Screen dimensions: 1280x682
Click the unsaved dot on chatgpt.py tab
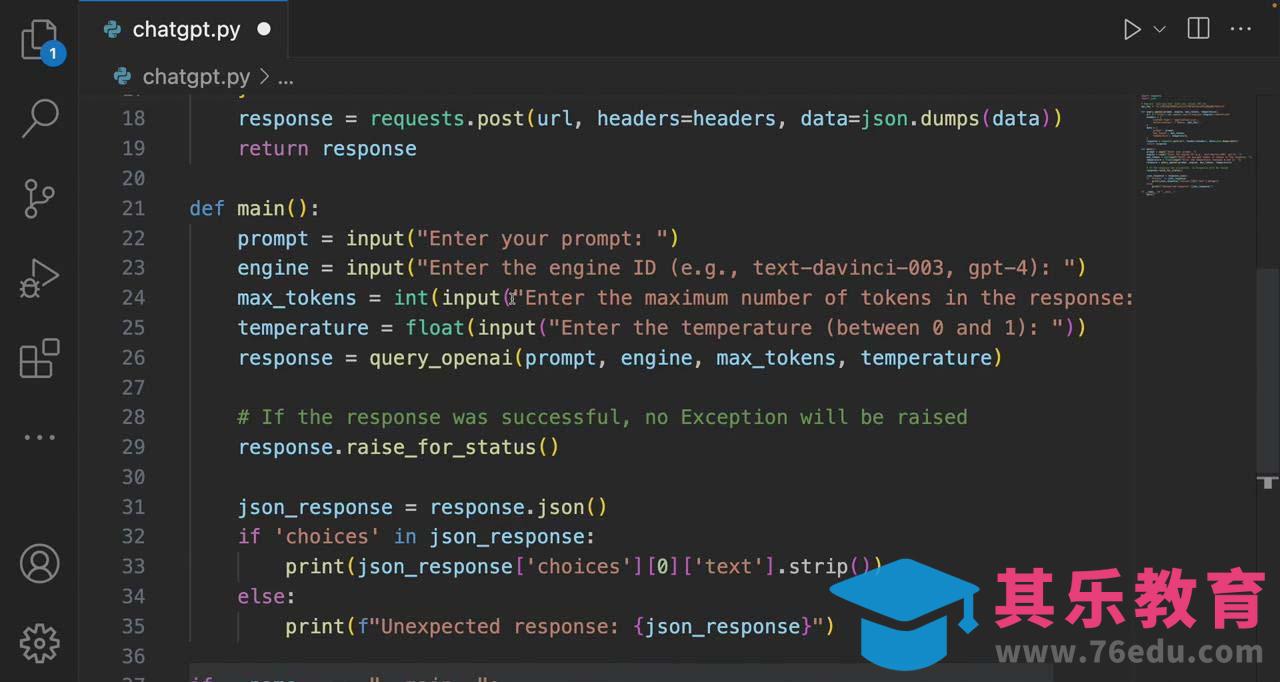pos(264,29)
